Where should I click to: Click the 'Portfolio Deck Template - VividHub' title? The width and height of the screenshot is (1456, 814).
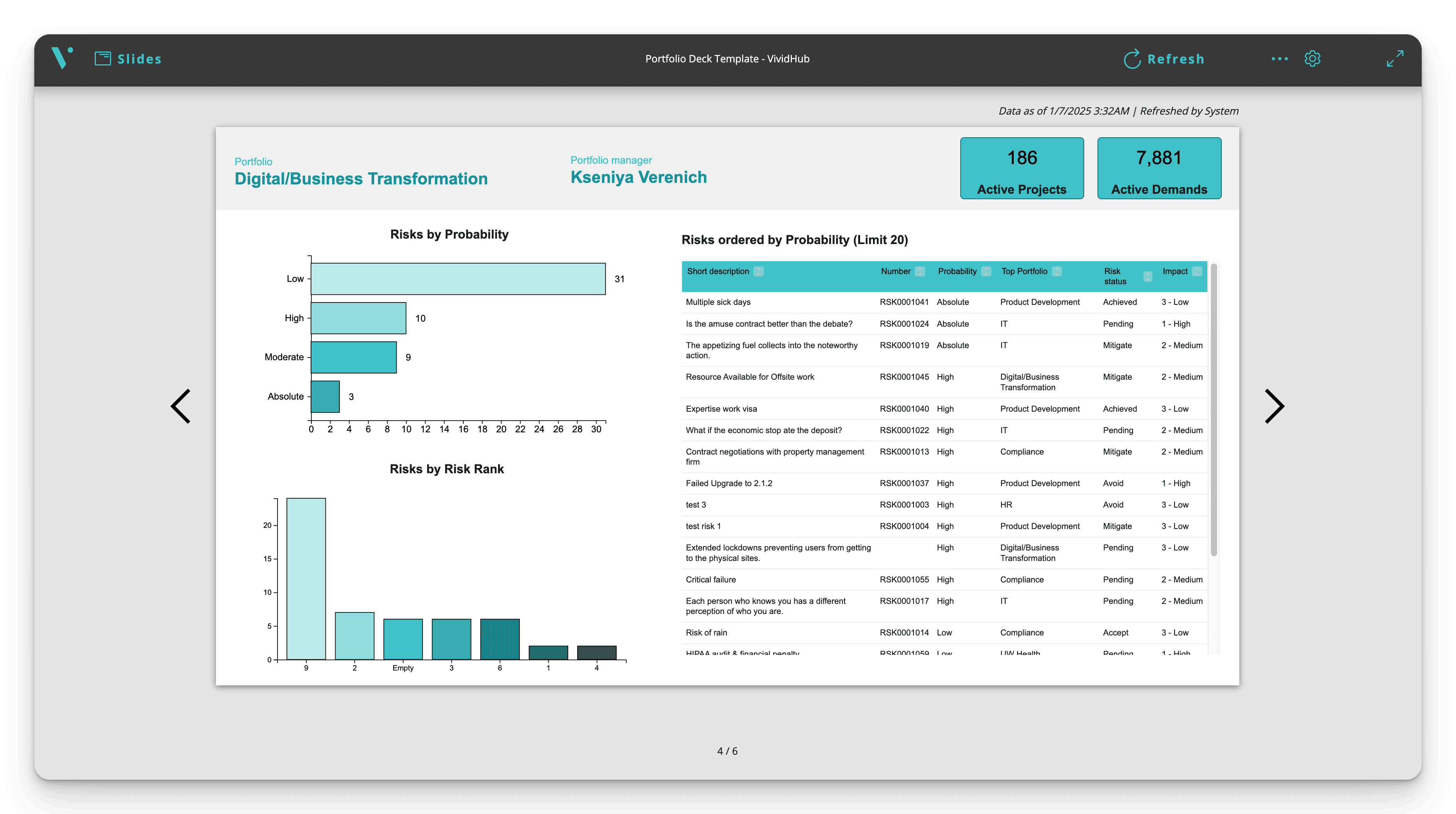728,59
